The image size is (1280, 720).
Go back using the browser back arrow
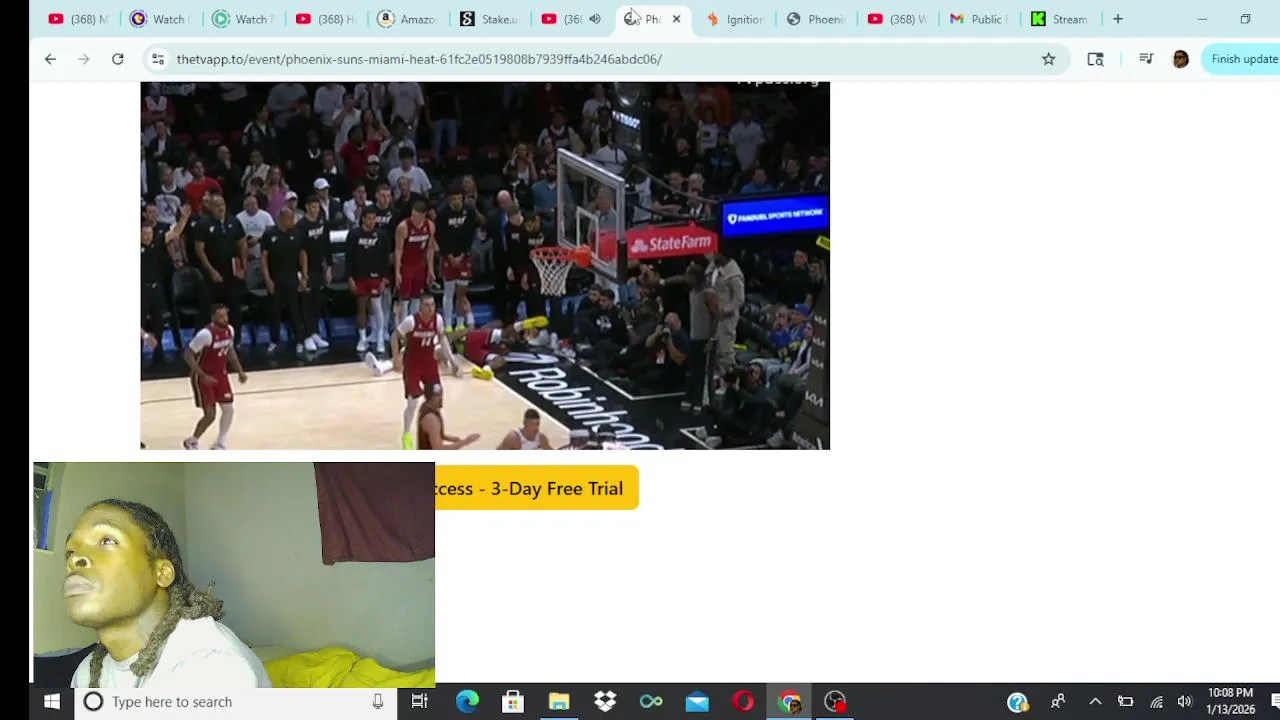(50, 59)
